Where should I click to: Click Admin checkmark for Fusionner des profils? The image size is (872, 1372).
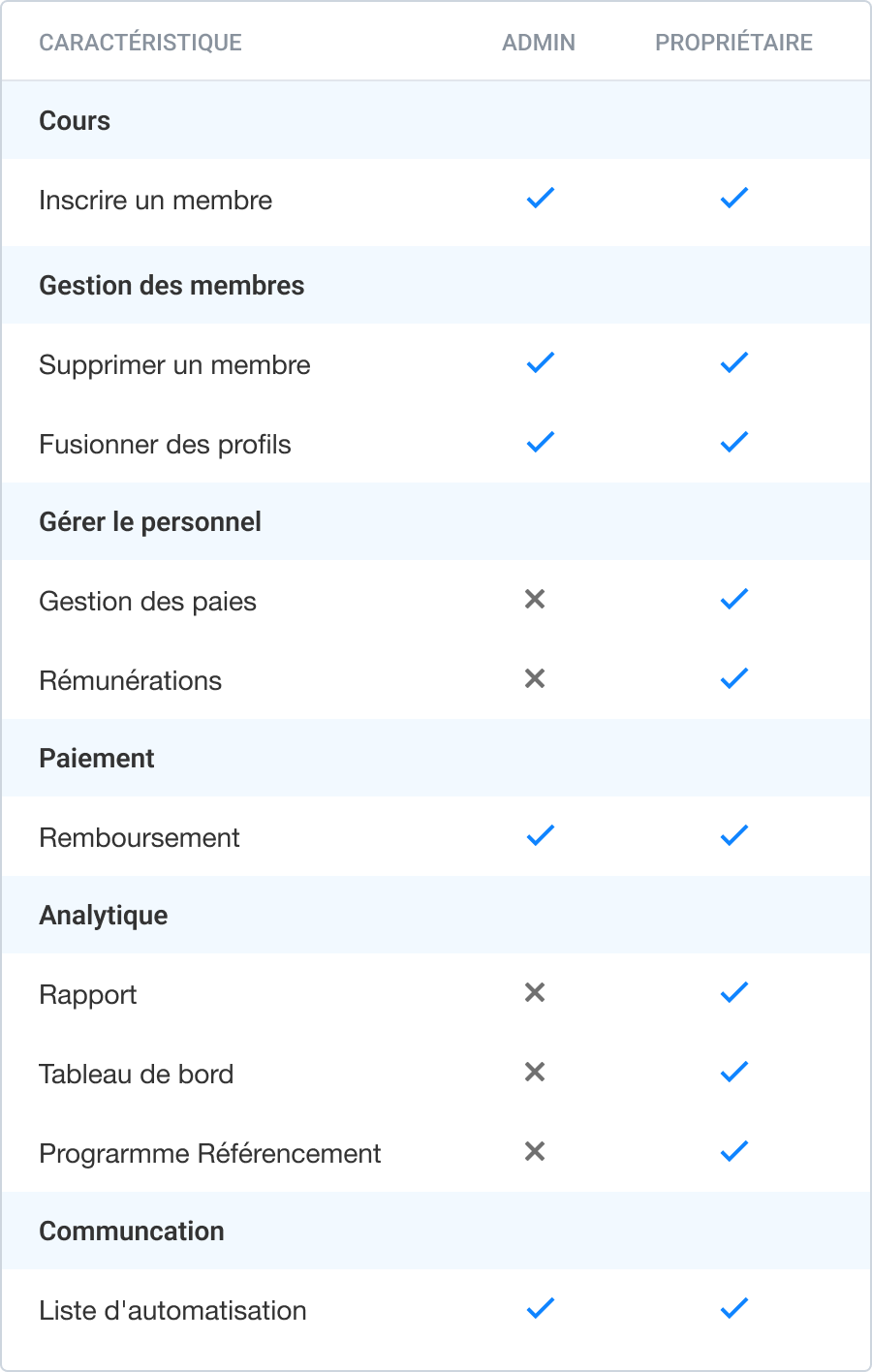pos(540,443)
